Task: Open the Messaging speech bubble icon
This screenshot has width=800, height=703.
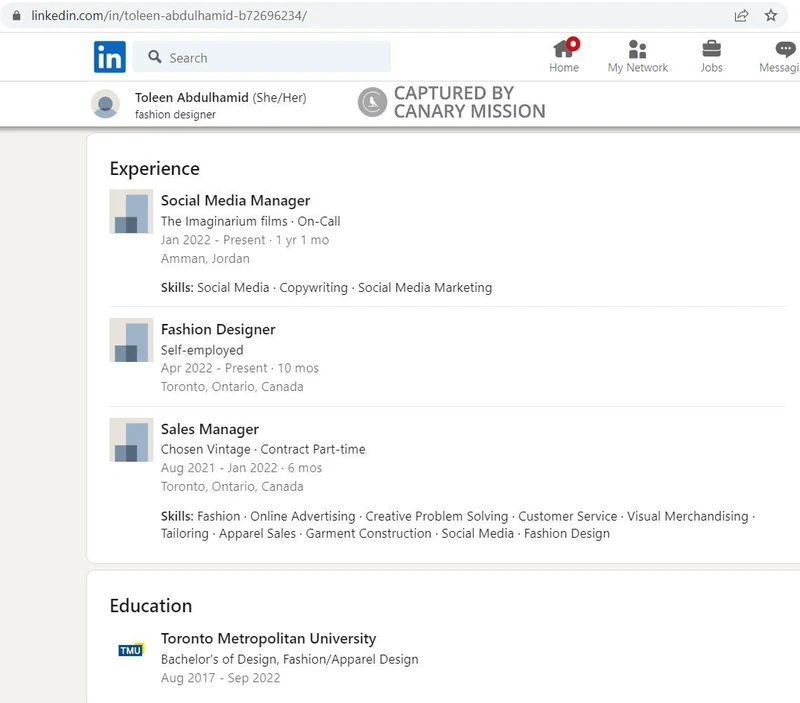Action: tap(785, 49)
